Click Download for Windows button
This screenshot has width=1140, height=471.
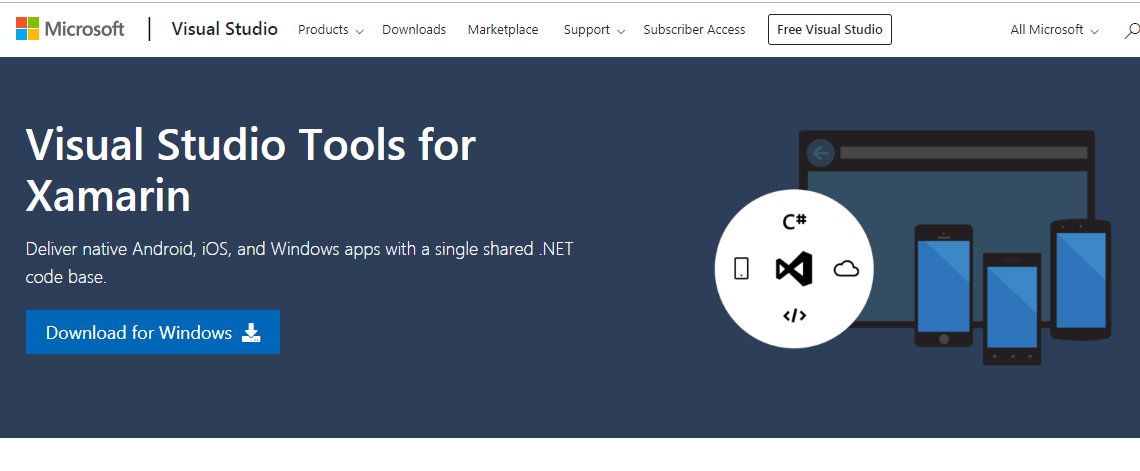click(x=152, y=333)
